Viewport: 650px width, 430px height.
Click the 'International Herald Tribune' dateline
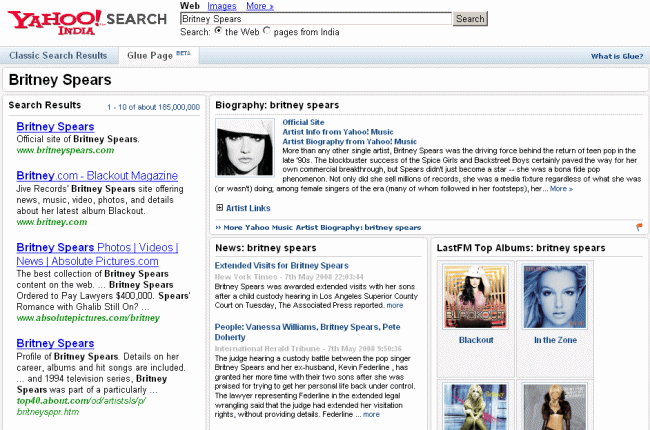[x=308, y=348]
